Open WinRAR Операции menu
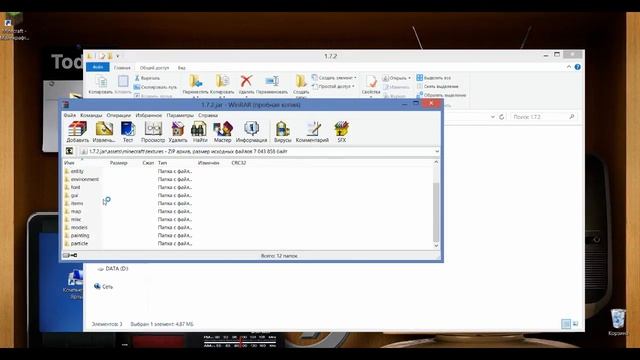The image size is (640, 360). (119, 116)
